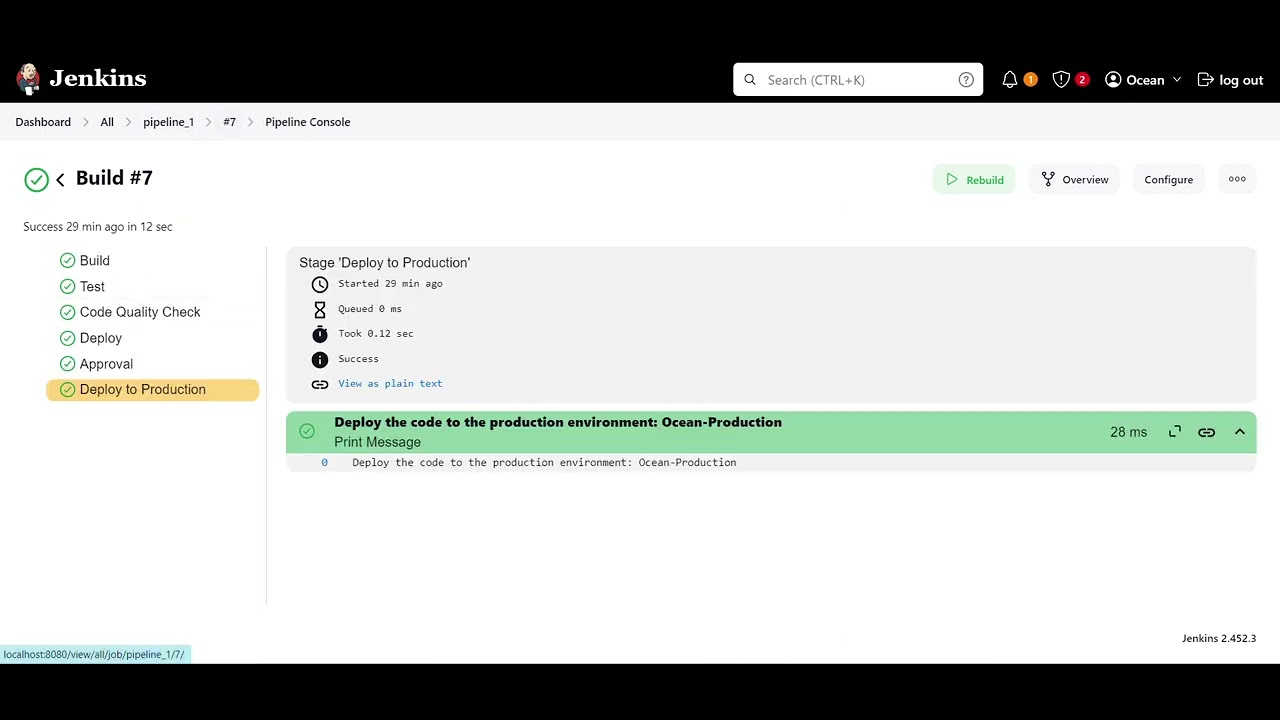Click the "Queued 0 ms" detail

pos(370,309)
